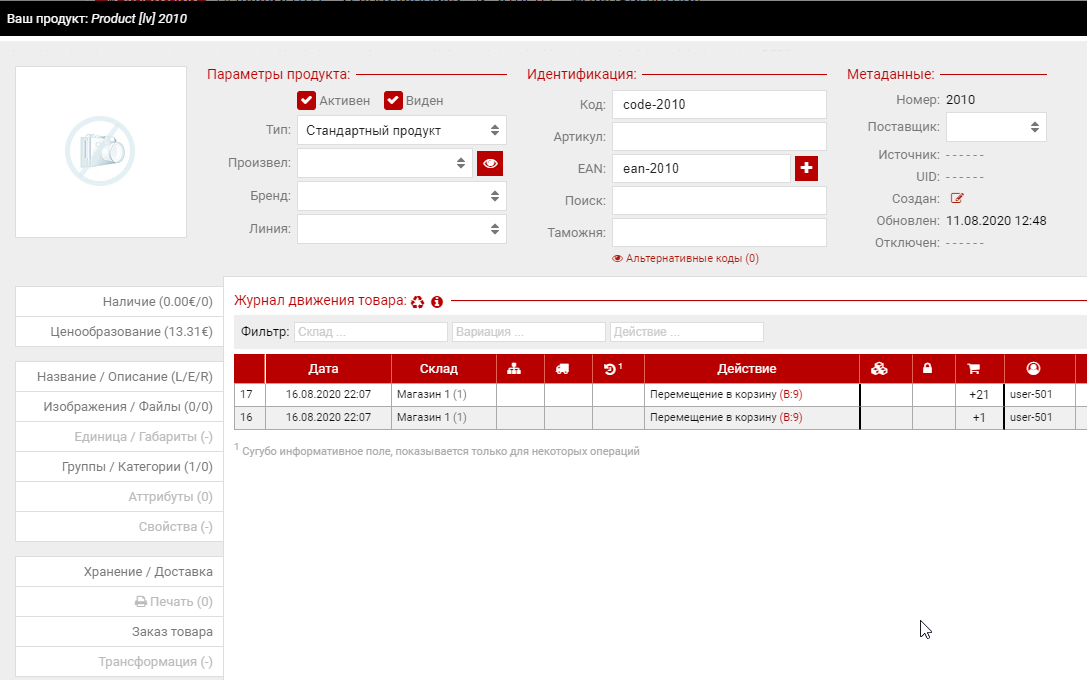Open the Альтернативные коды (0) link
This screenshot has height=680, width=1087.
(685, 258)
